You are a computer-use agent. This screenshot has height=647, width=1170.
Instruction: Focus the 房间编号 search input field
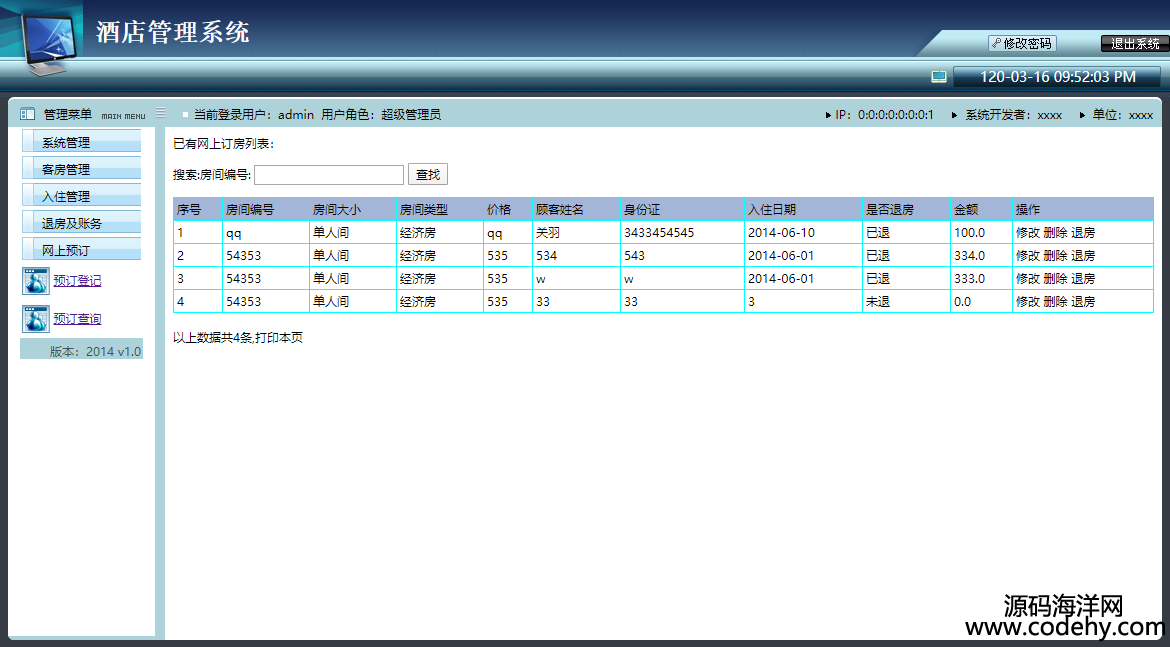coord(328,175)
